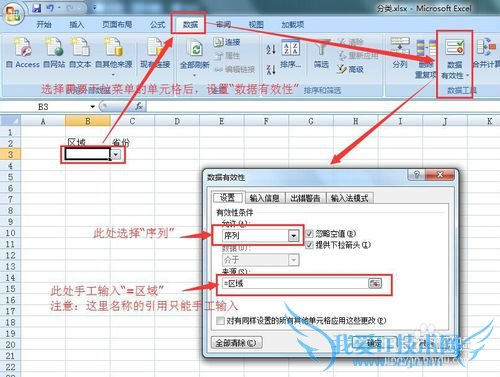This screenshot has height=377, width=500.
Task: Click Remove Duplicates (删除重复项)
Action: coord(425,59)
